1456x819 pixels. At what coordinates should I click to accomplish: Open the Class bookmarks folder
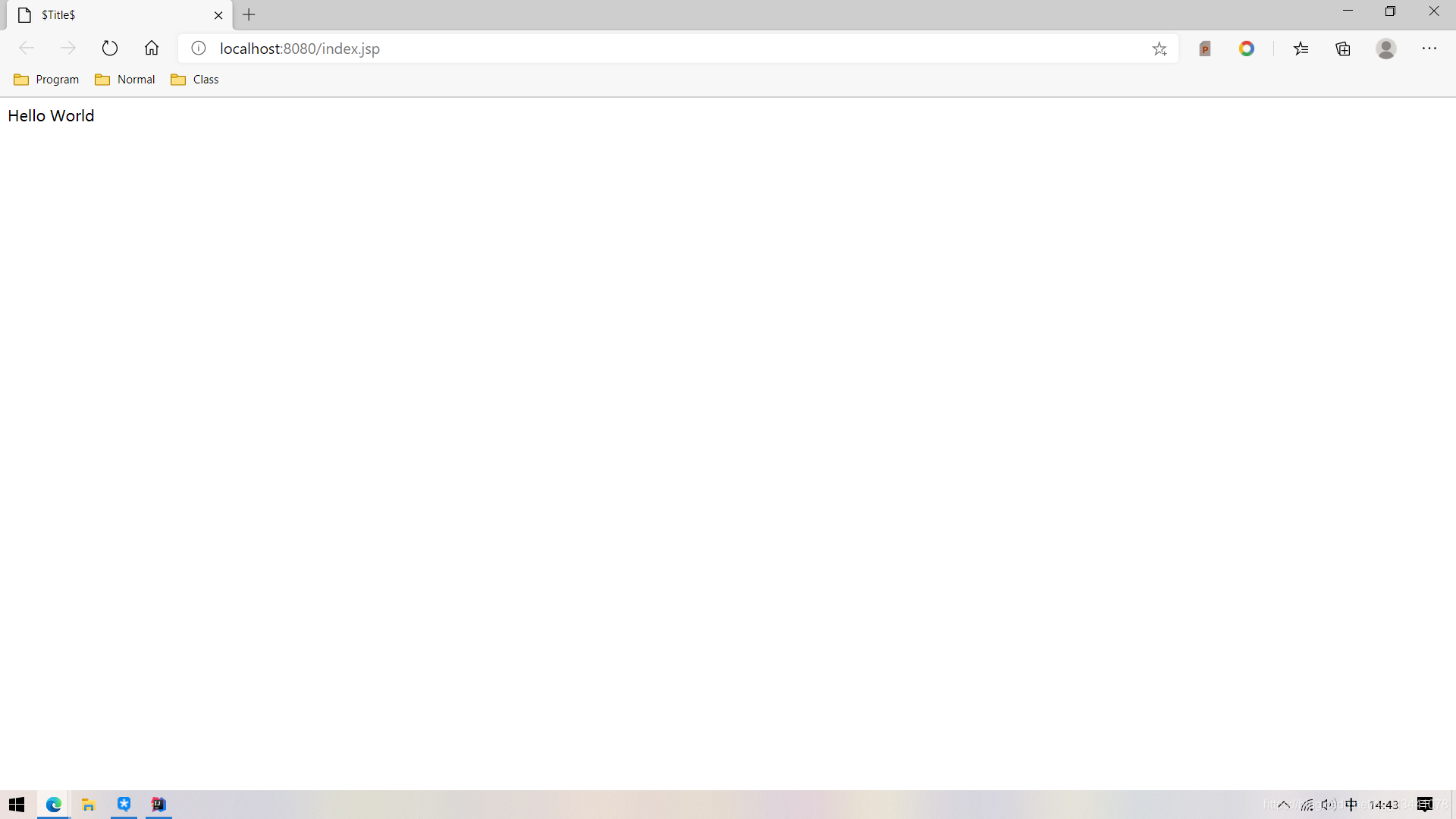coord(196,79)
